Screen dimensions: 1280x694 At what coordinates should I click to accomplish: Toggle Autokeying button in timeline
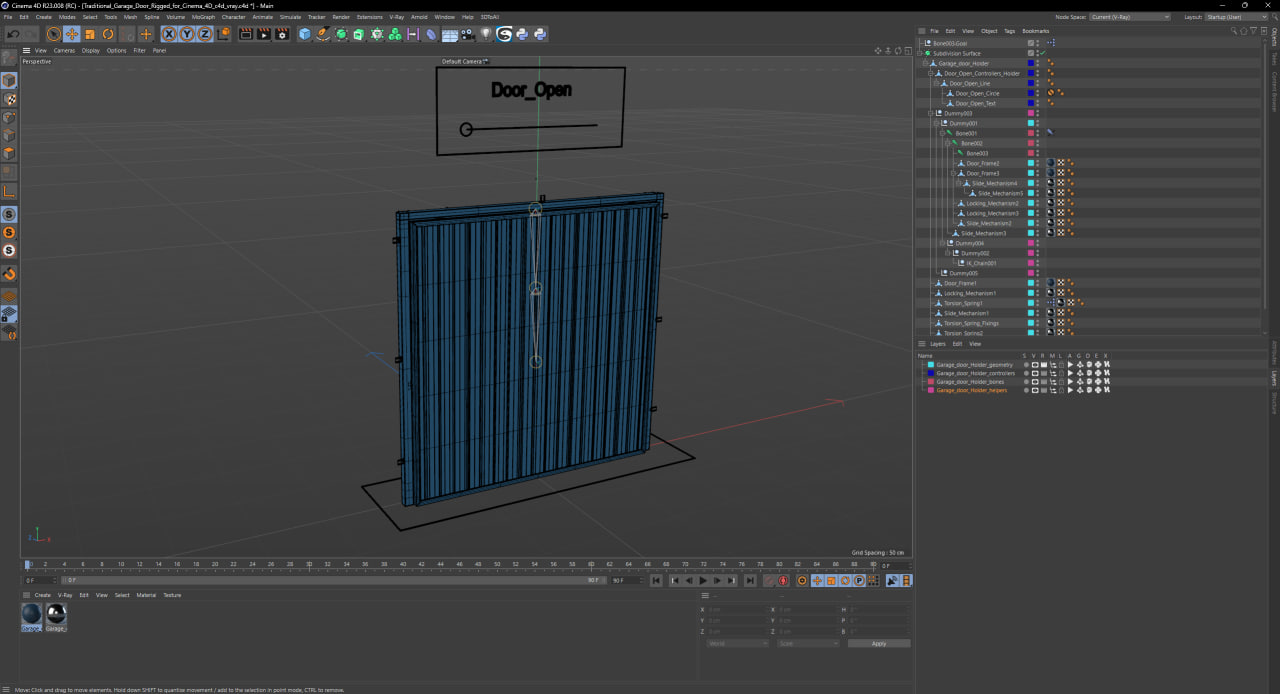[x=784, y=580]
